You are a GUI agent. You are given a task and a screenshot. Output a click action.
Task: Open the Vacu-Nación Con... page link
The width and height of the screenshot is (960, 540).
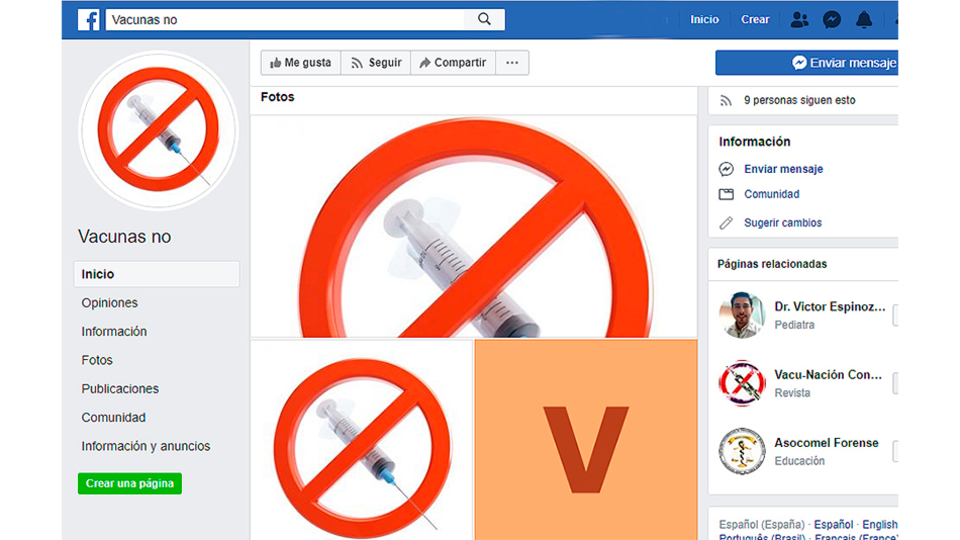click(828, 375)
